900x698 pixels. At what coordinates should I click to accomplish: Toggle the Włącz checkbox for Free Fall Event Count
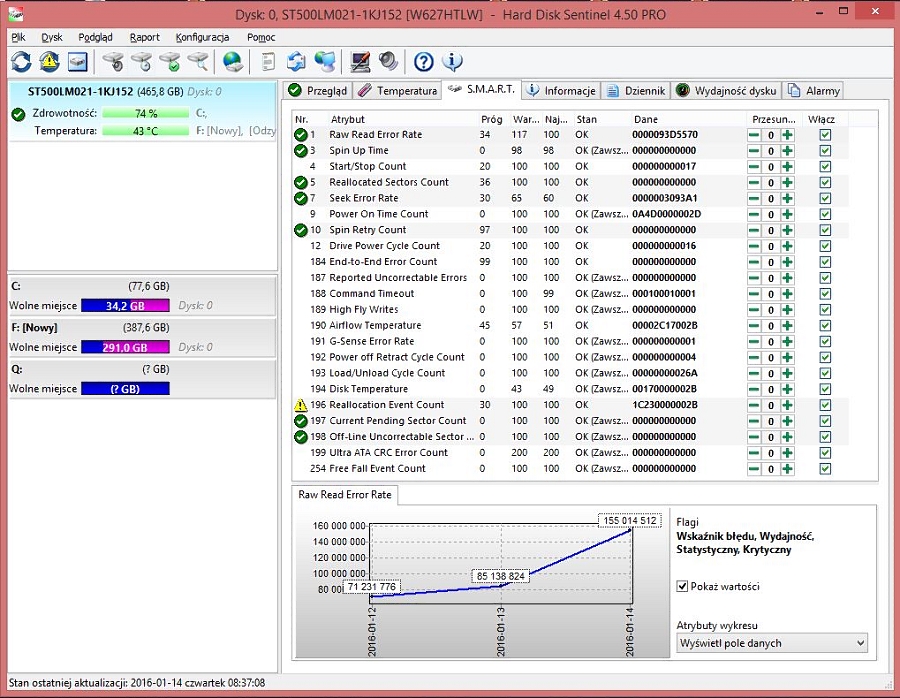pyautogui.click(x=825, y=469)
